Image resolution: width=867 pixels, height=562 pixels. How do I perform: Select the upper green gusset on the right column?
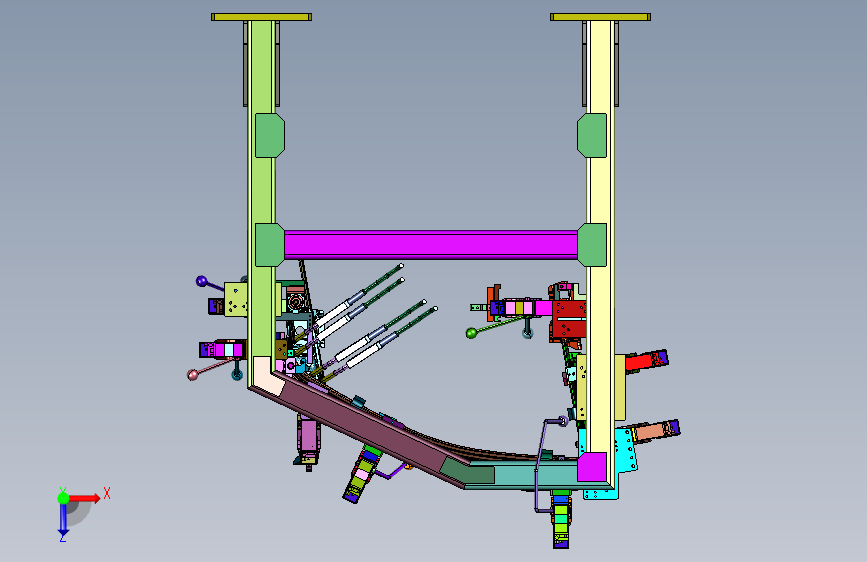click(592, 136)
